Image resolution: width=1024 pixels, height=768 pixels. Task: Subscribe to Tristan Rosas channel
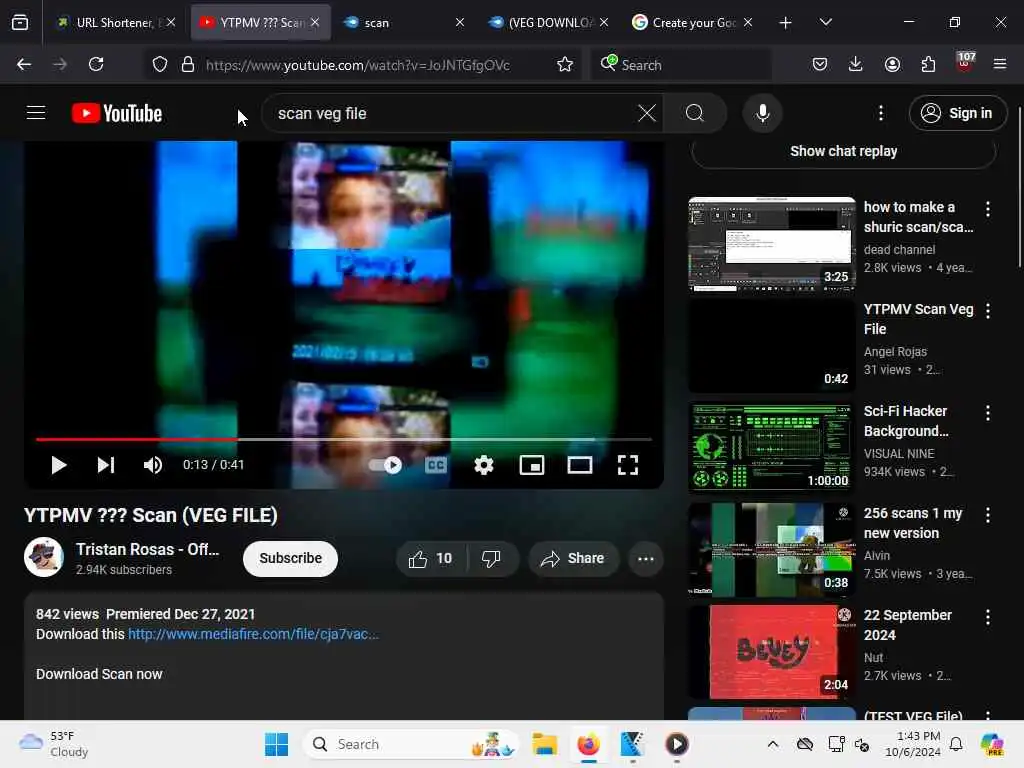[x=291, y=558]
